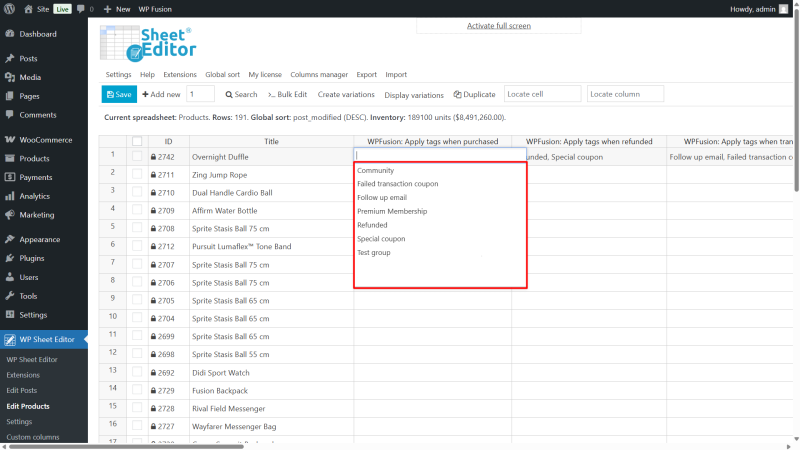Viewport: 800px width, 450px height.
Task: Click the New plus item in admin bar
Action: (117, 9)
